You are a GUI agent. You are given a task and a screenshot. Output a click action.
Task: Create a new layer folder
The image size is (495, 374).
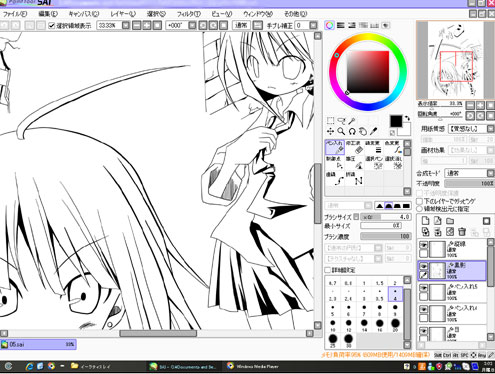point(450,221)
